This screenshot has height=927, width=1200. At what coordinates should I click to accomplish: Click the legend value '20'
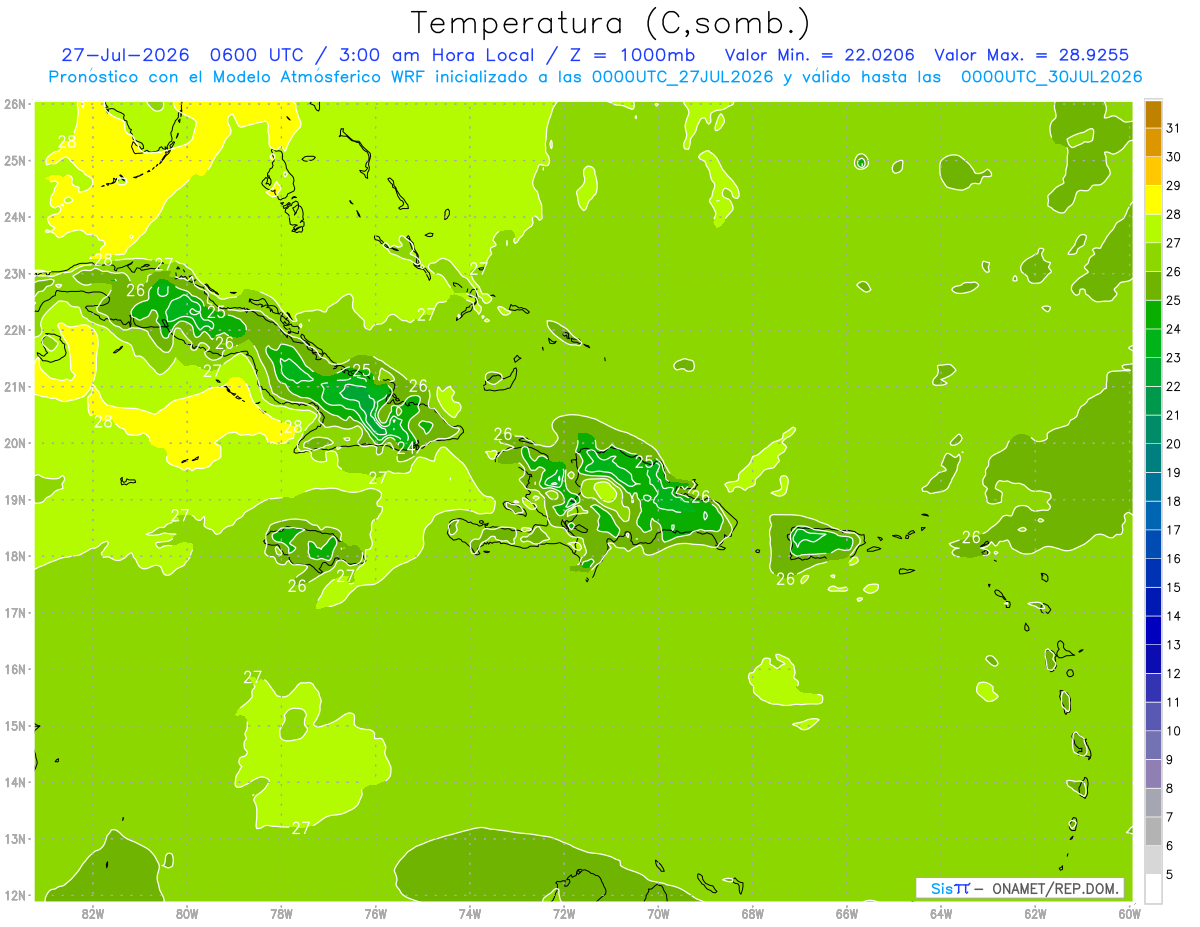[x=1173, y=443]
